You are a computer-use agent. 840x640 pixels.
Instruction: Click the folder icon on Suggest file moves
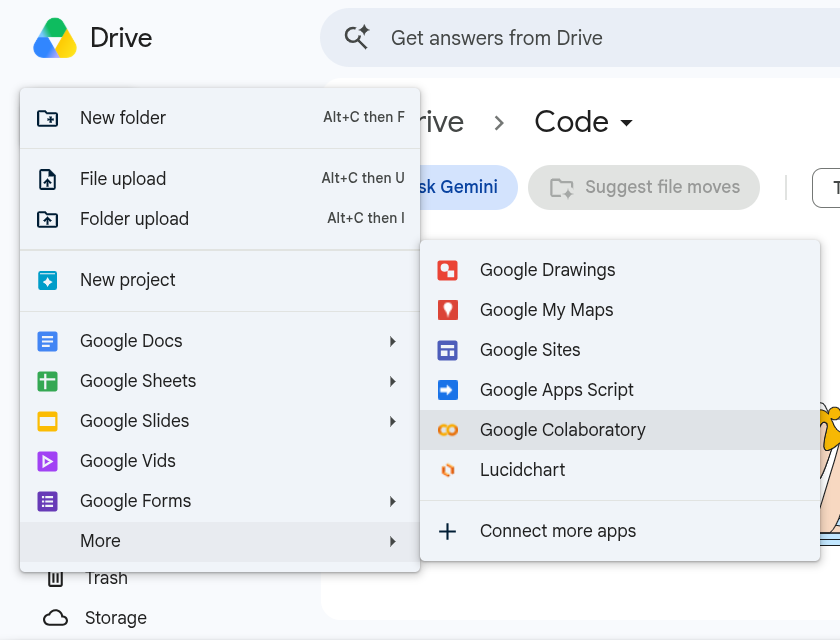(561, 188)
